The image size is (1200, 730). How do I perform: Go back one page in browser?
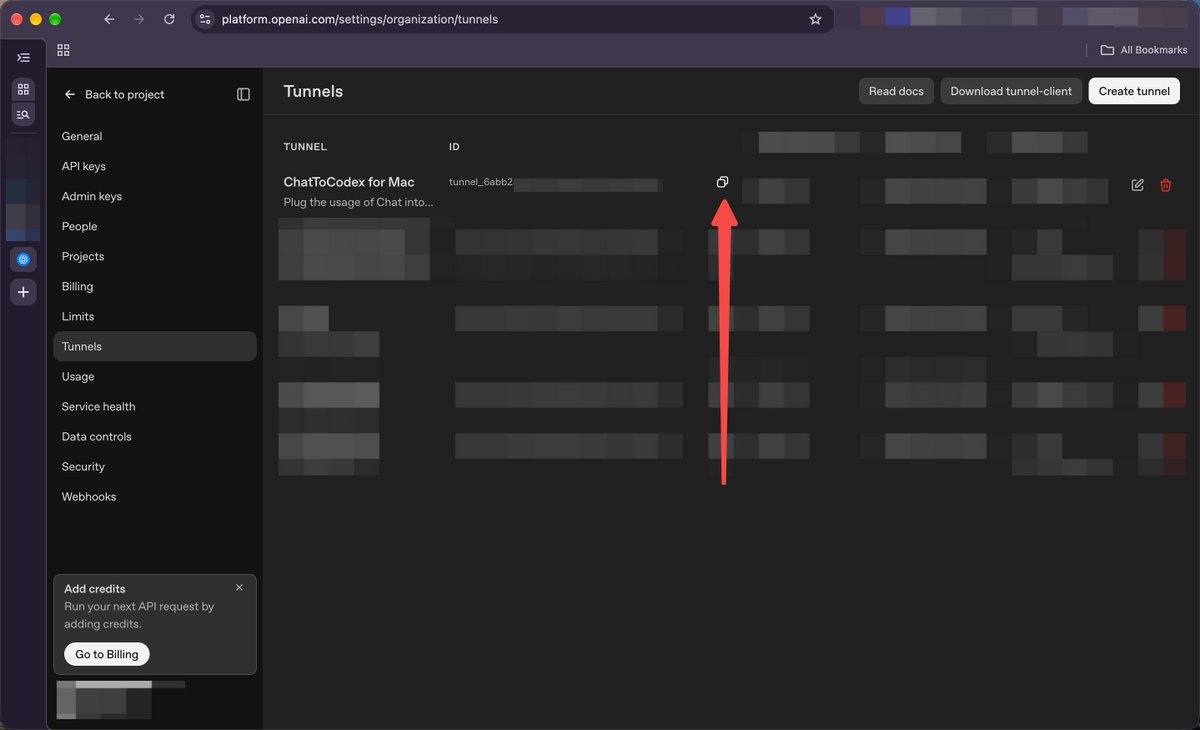(x=109, y=19)
